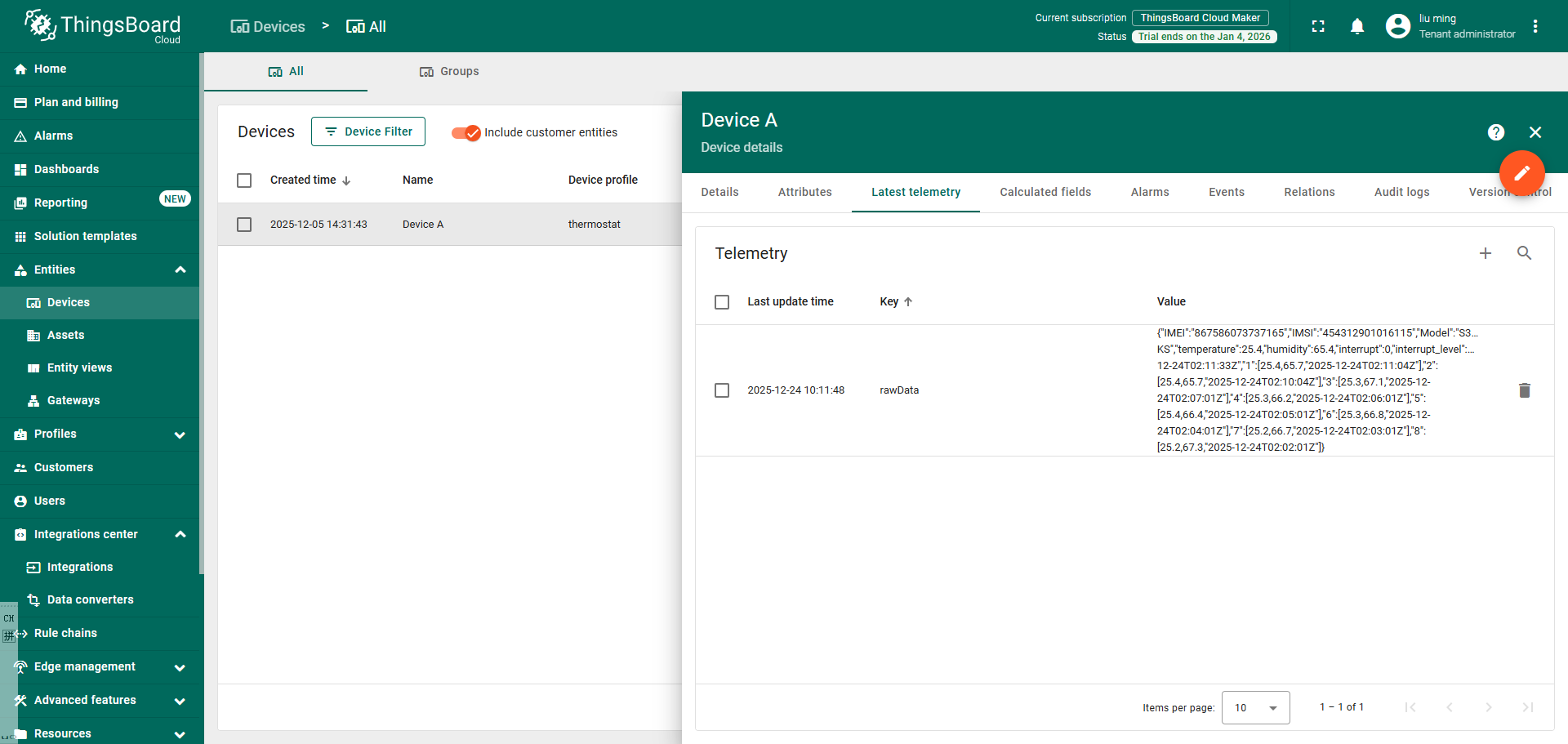Expand Advanced features section

pyautogui.click(x=180, y=701)
